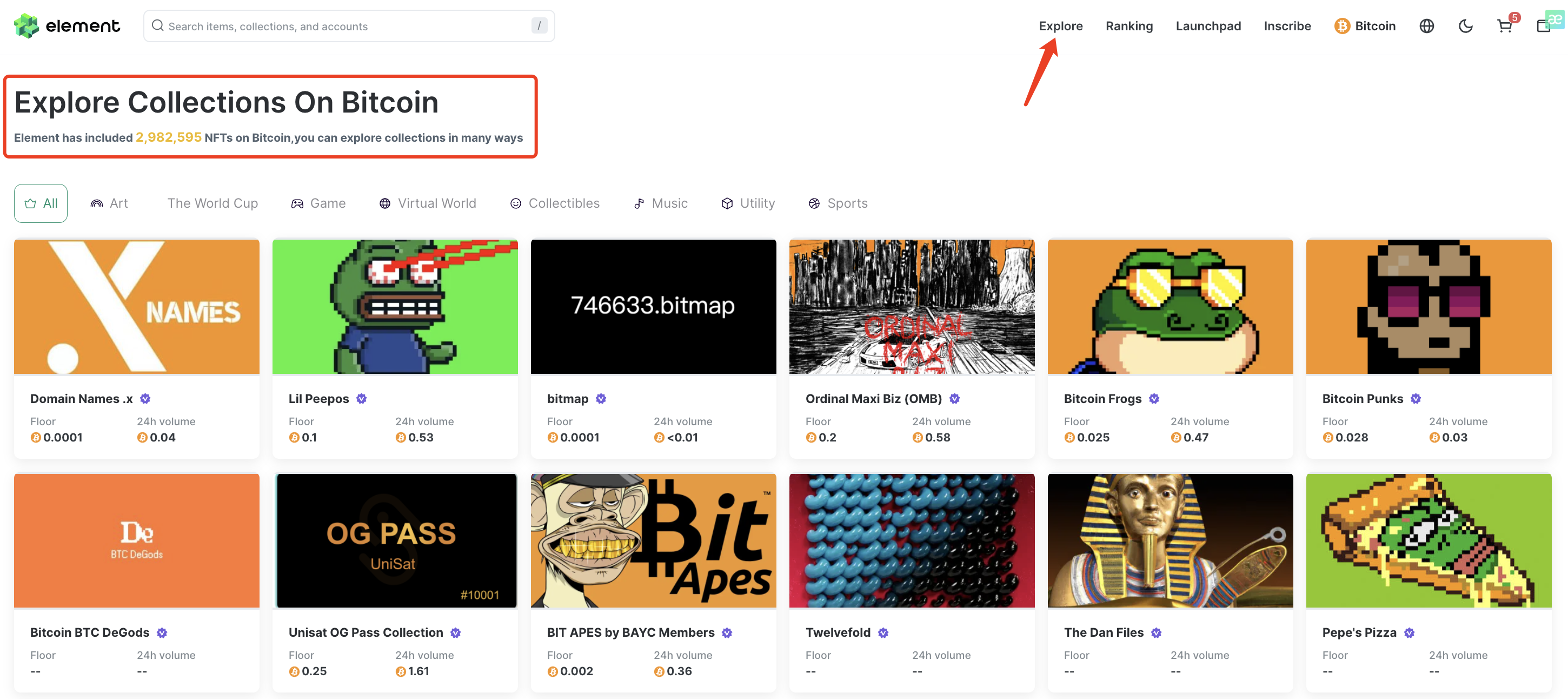1568x699 pixels.
Task: Toggle dark mode moon icon
Action: pyautogui.click(x=1465, y=26)
